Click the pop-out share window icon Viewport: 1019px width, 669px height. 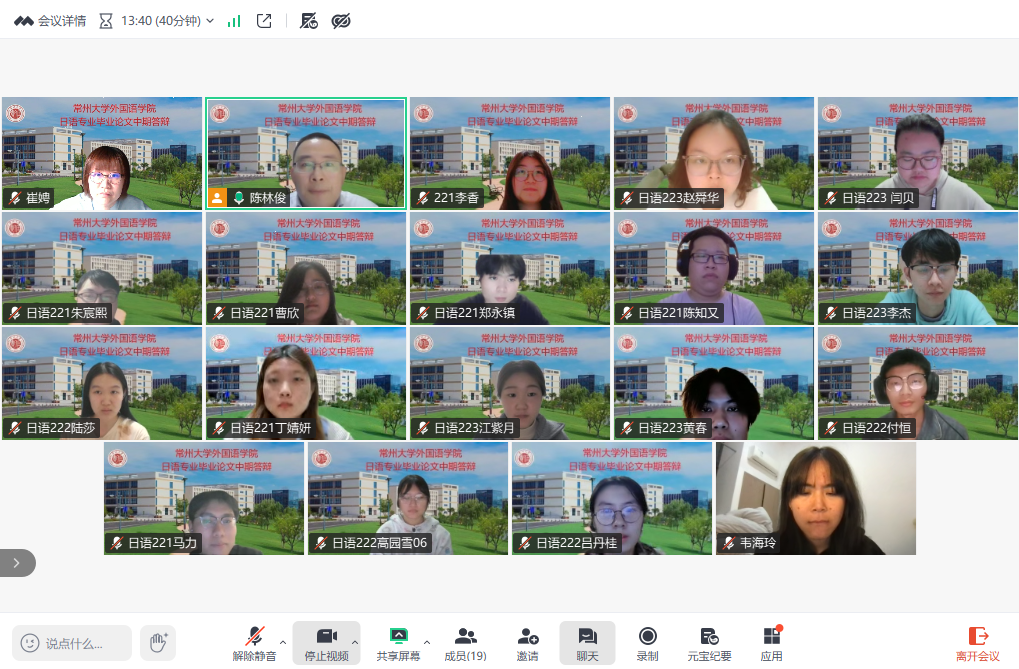tap(264, 21)
